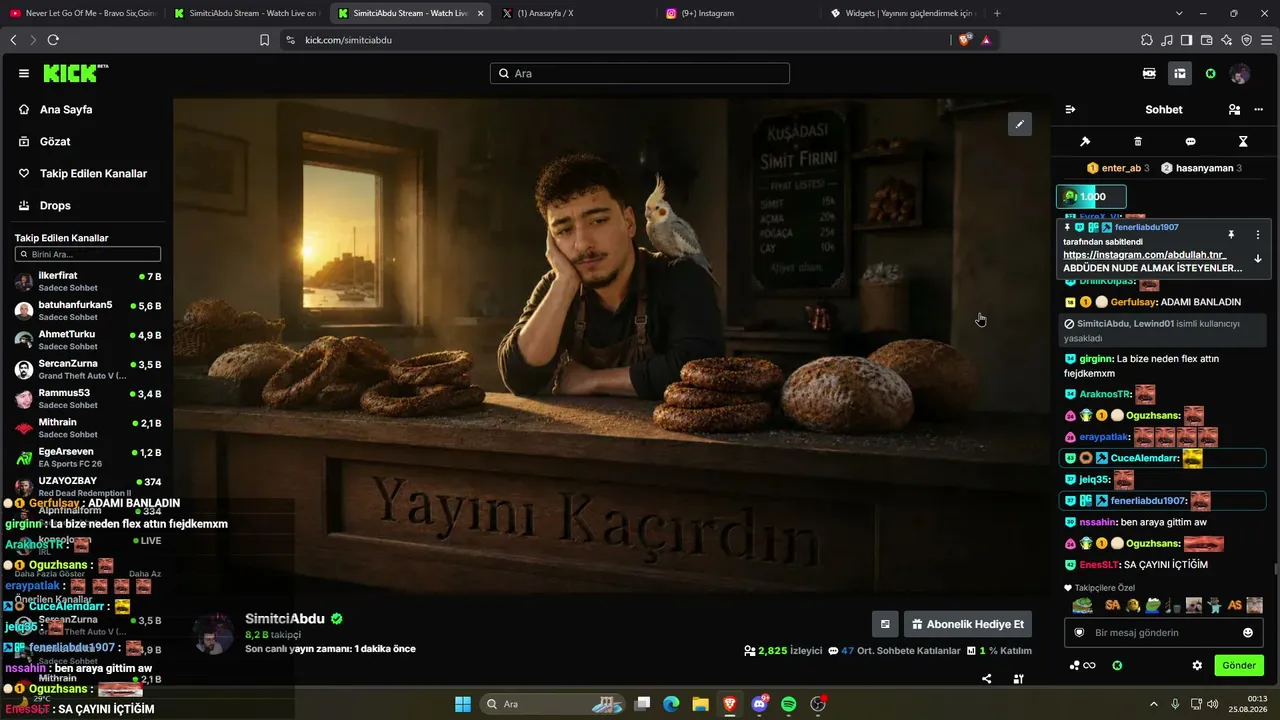Share the stream using share icon
This screenshot has width=1280, height=720.
click(987, 679)
